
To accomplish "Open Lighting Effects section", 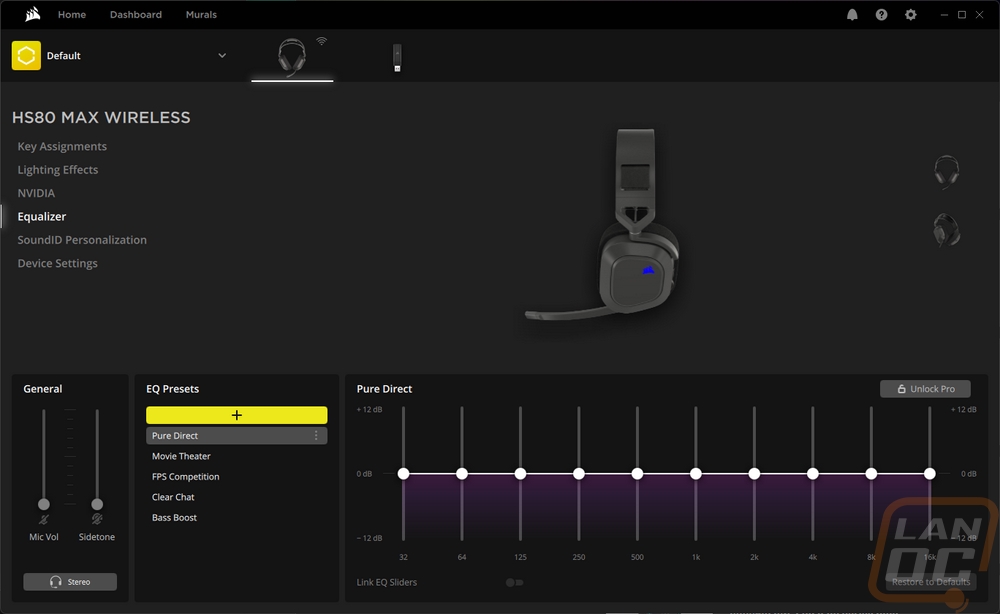I will click(57, 170).
